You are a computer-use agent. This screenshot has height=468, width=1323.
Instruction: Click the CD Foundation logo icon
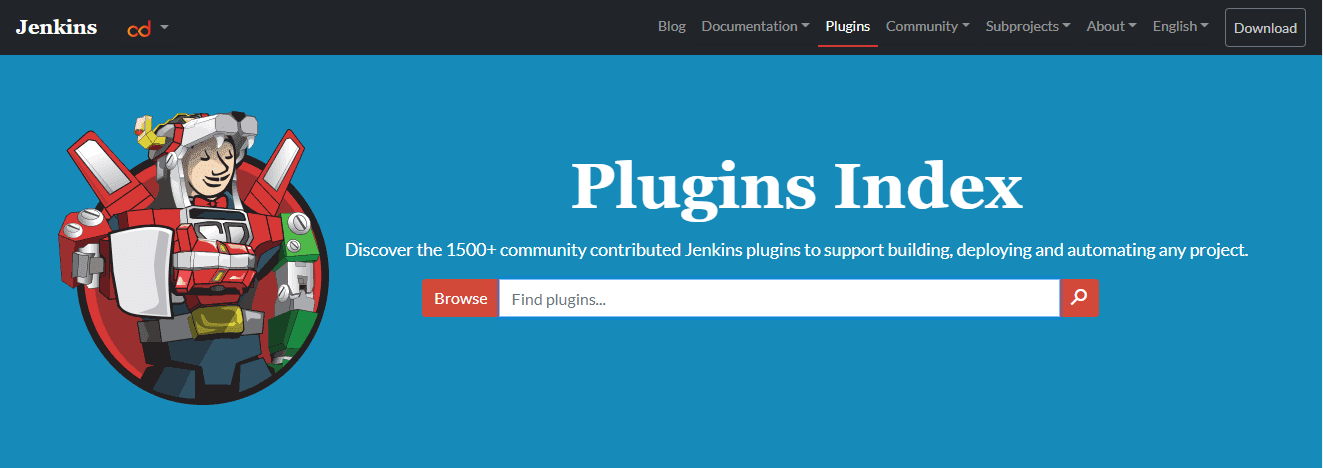[138, 28]
